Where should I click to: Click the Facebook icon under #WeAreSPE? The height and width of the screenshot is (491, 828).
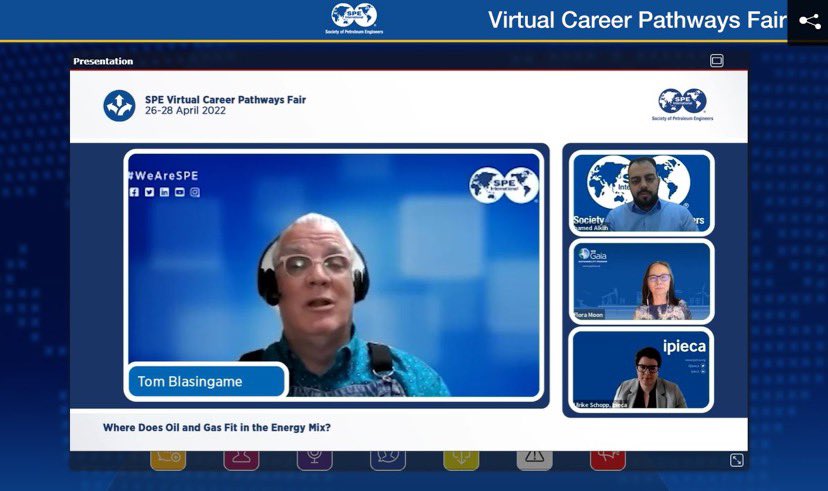tap(134, 192)
